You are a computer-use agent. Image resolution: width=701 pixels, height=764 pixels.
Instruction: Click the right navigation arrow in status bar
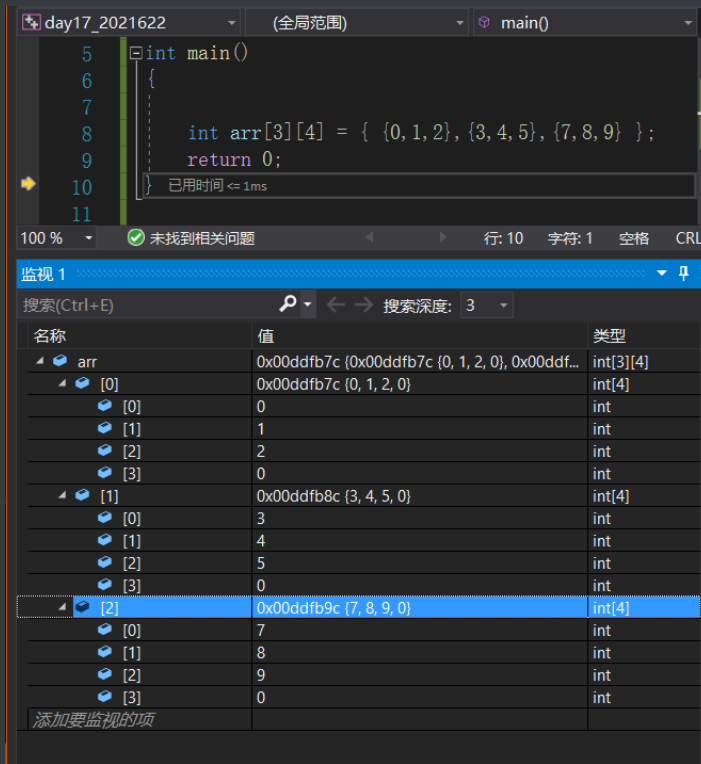pyautogui.click(x=442, y=237)
